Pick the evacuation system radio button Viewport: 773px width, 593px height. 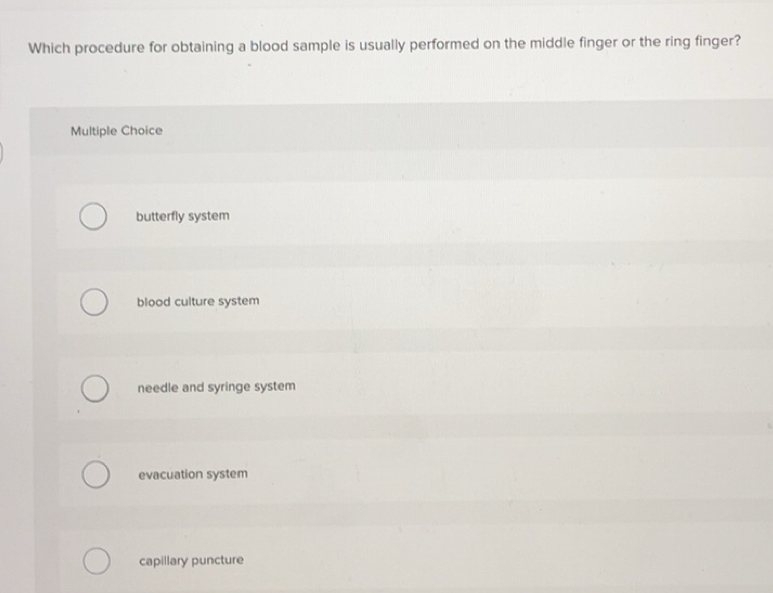(x=96, y=474)
